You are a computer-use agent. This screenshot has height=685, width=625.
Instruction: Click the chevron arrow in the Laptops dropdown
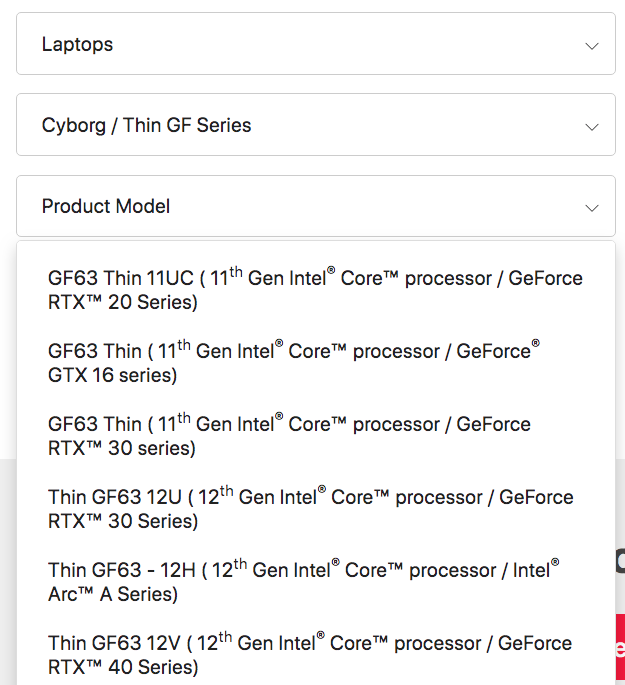(592, 46)
